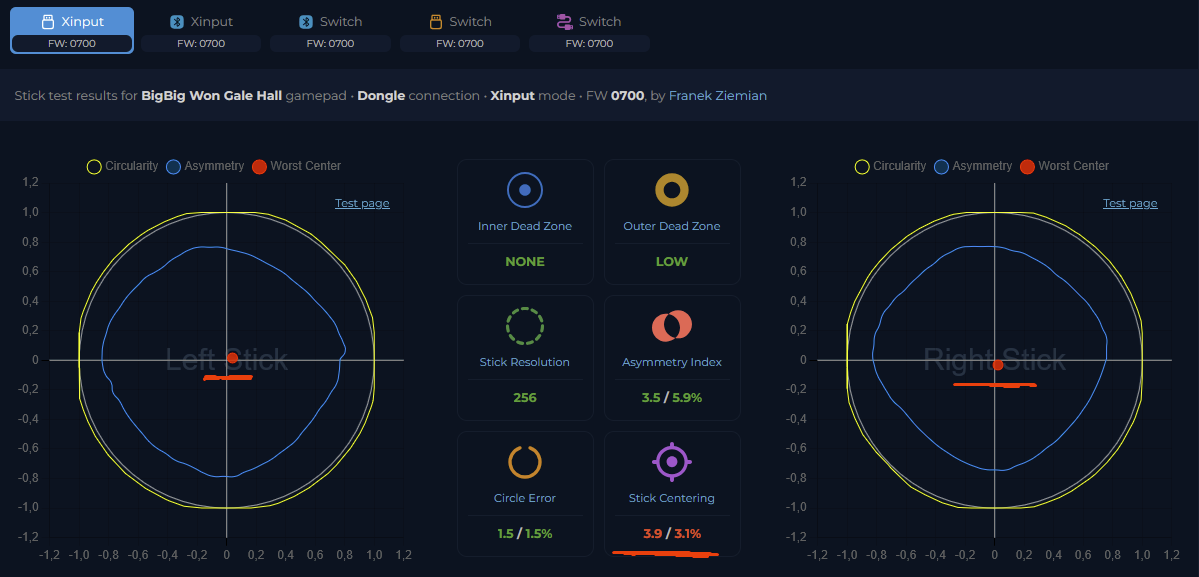Open the Bluetooth Switch mode tab
The height and width of the screenshot is (577, 1199).
coord(330,31)
